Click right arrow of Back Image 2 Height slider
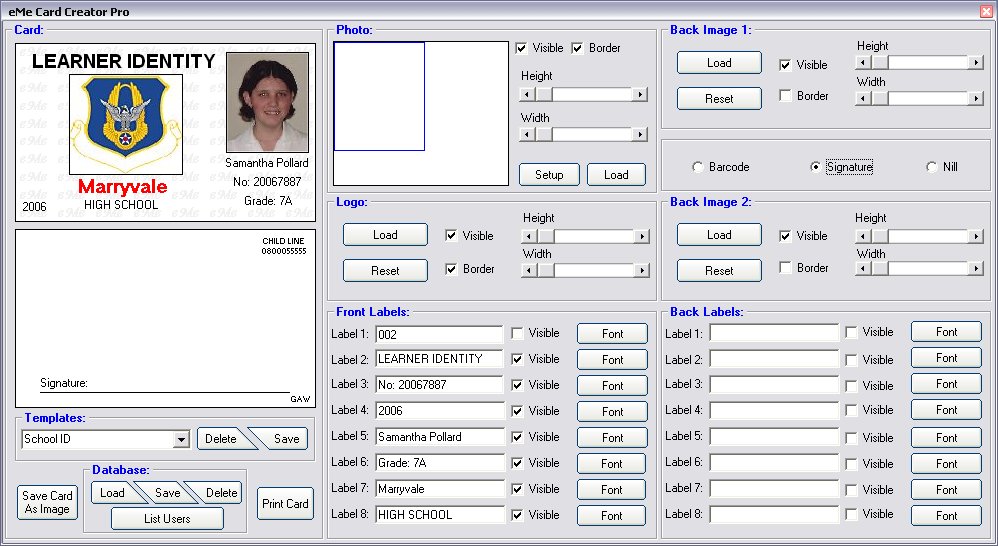The width and height of the screenshot is (998, 546). tap(975, 235)
